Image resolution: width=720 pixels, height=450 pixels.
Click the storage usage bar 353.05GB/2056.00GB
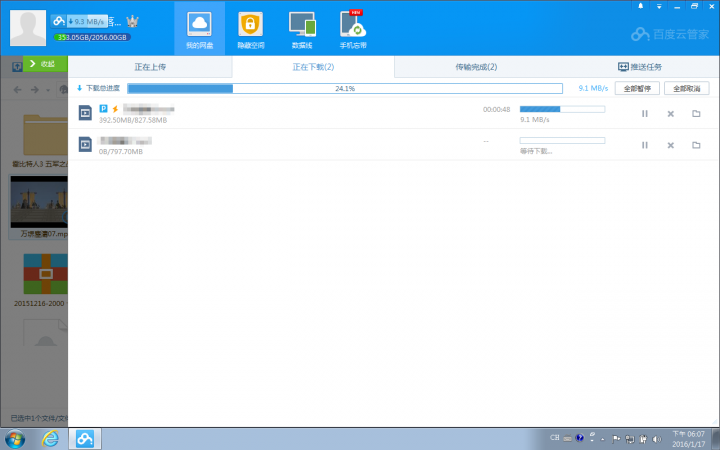[92, 37]
